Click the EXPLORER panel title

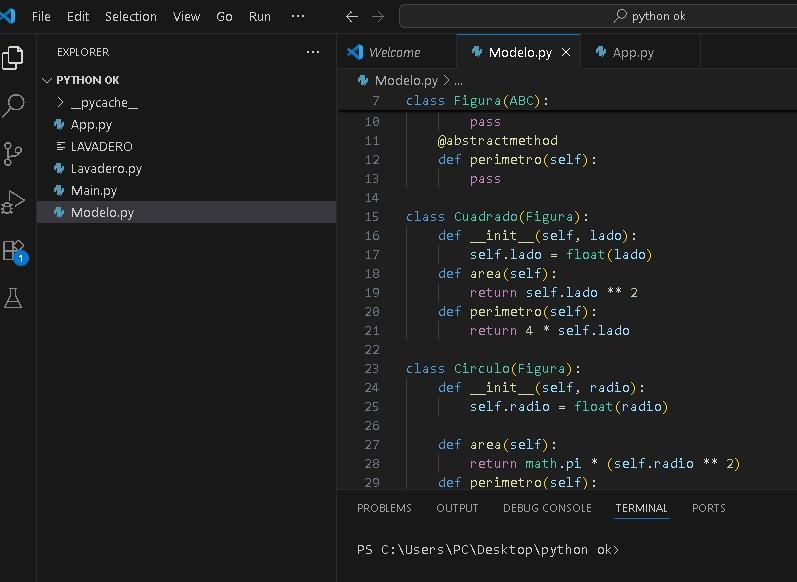coord(83,52)
